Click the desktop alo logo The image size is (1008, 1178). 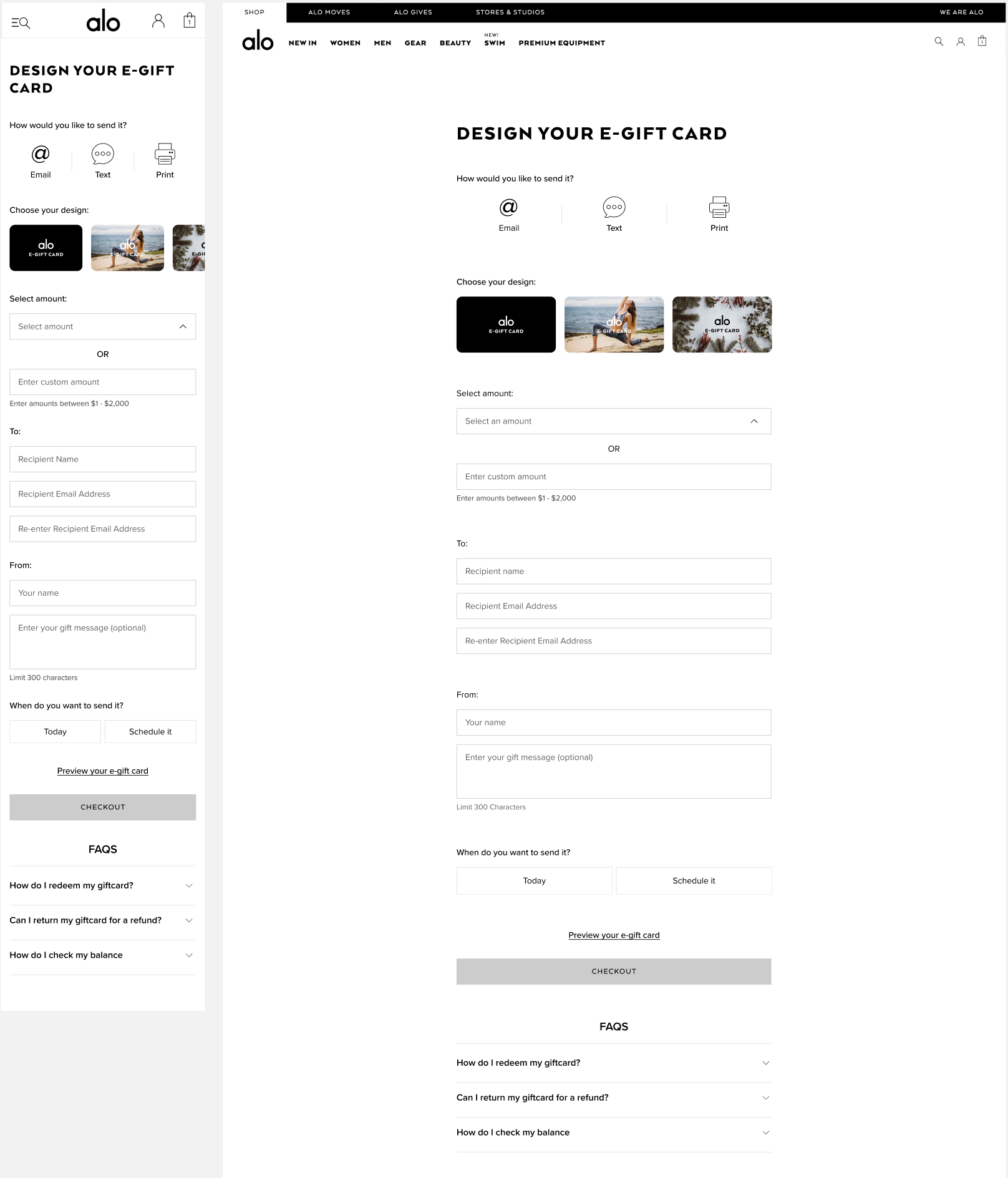coord(258,41)
